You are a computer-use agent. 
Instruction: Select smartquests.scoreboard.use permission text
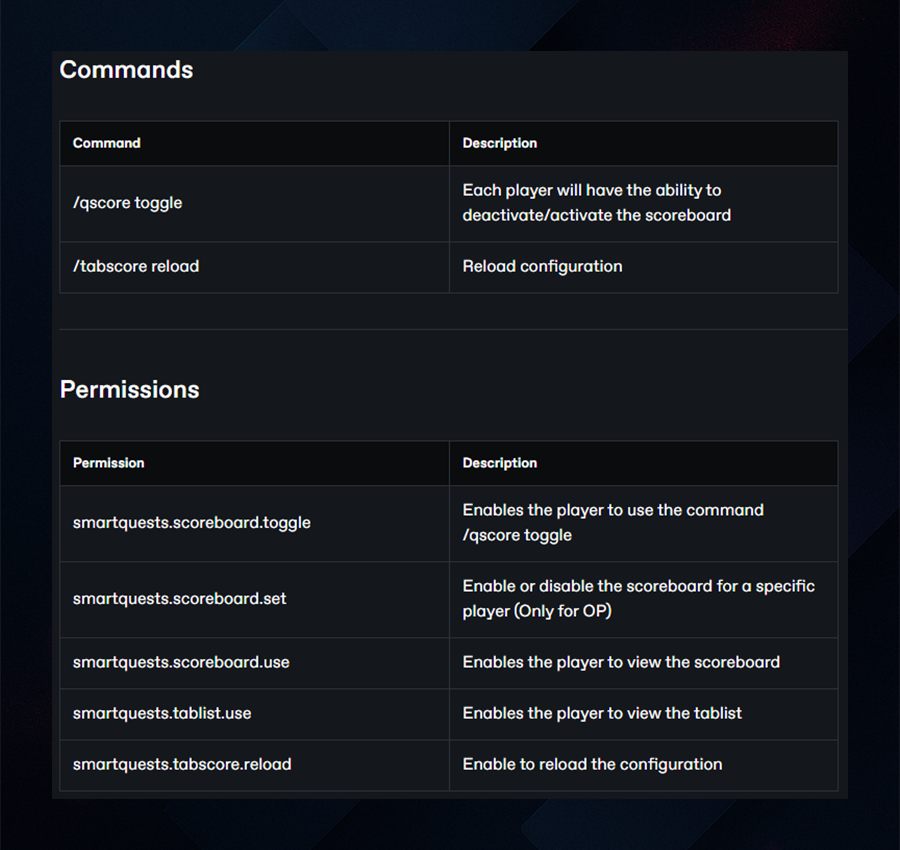181,662
